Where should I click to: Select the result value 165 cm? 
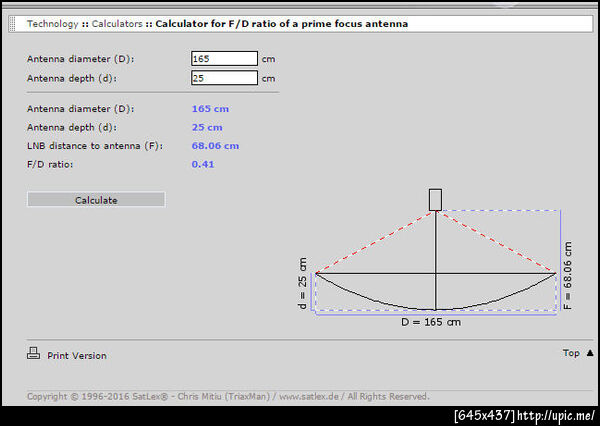210,109
